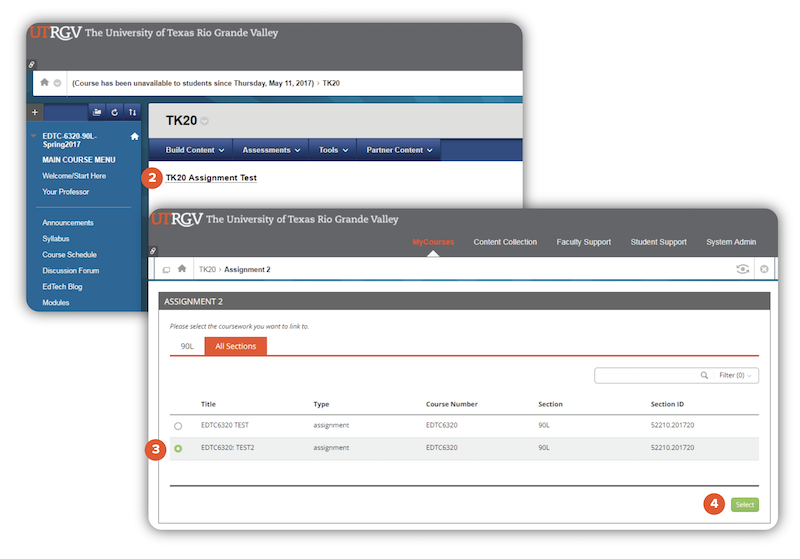Click the coursework search input field
Viewport: 800px width, 559px height.
(x=646, y=375)
